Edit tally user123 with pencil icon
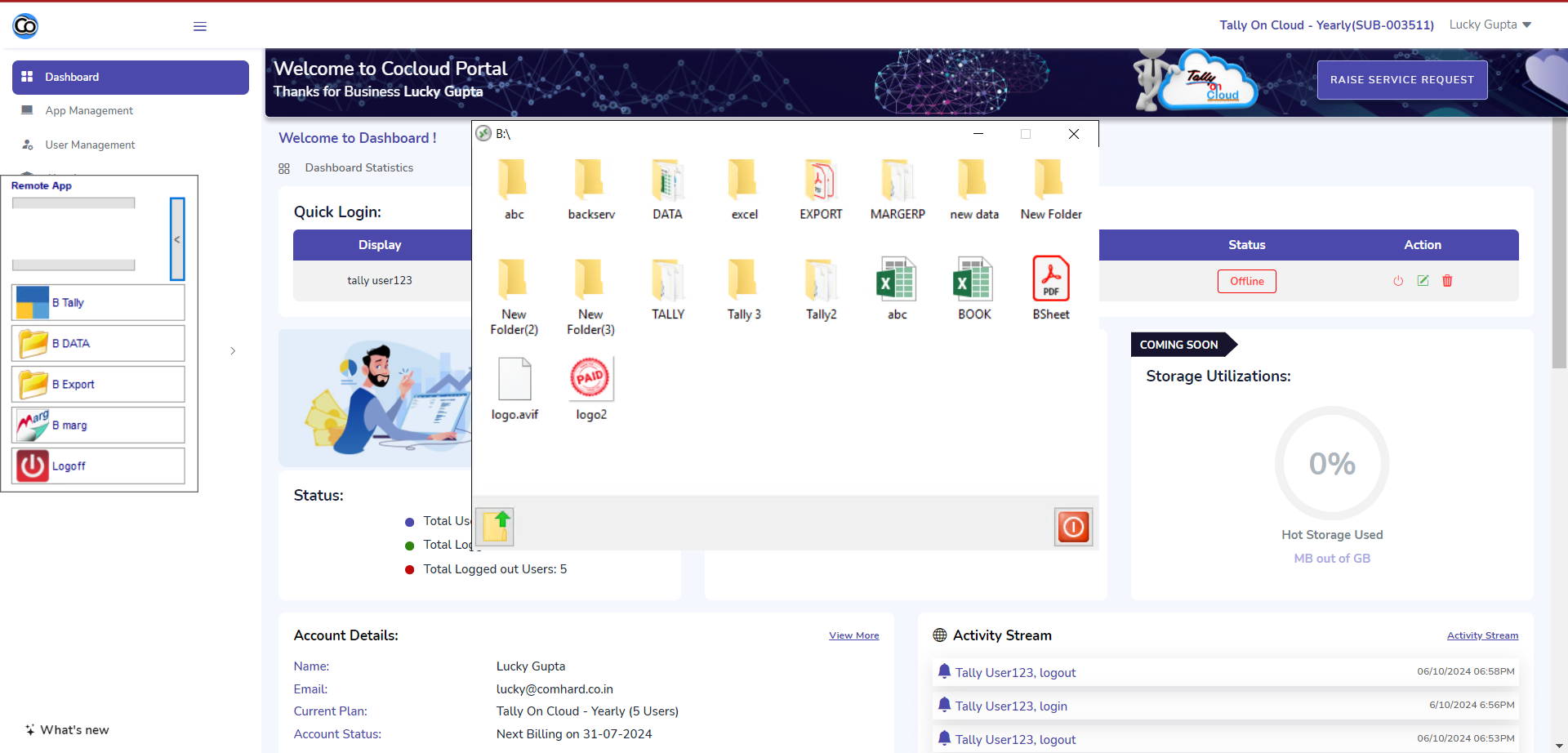The width and height of the screenshot is (1568, 753). coord(1423,281)
